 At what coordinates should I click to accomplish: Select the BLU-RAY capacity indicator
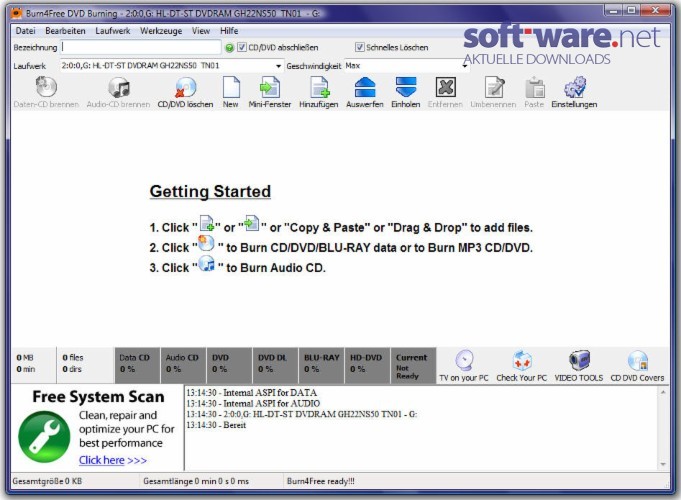click(321, 365)
